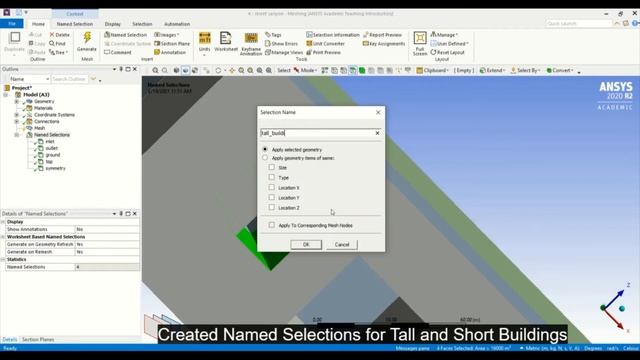Enable the Size checkbox

click(x=271, y=167)
